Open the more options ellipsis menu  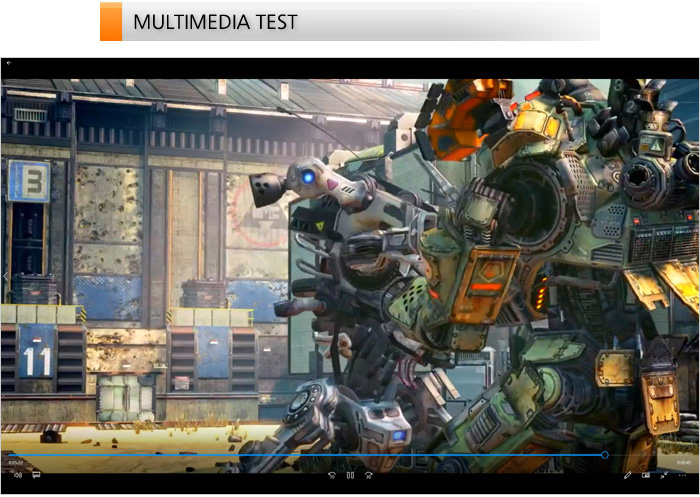(x=682, y=476)
